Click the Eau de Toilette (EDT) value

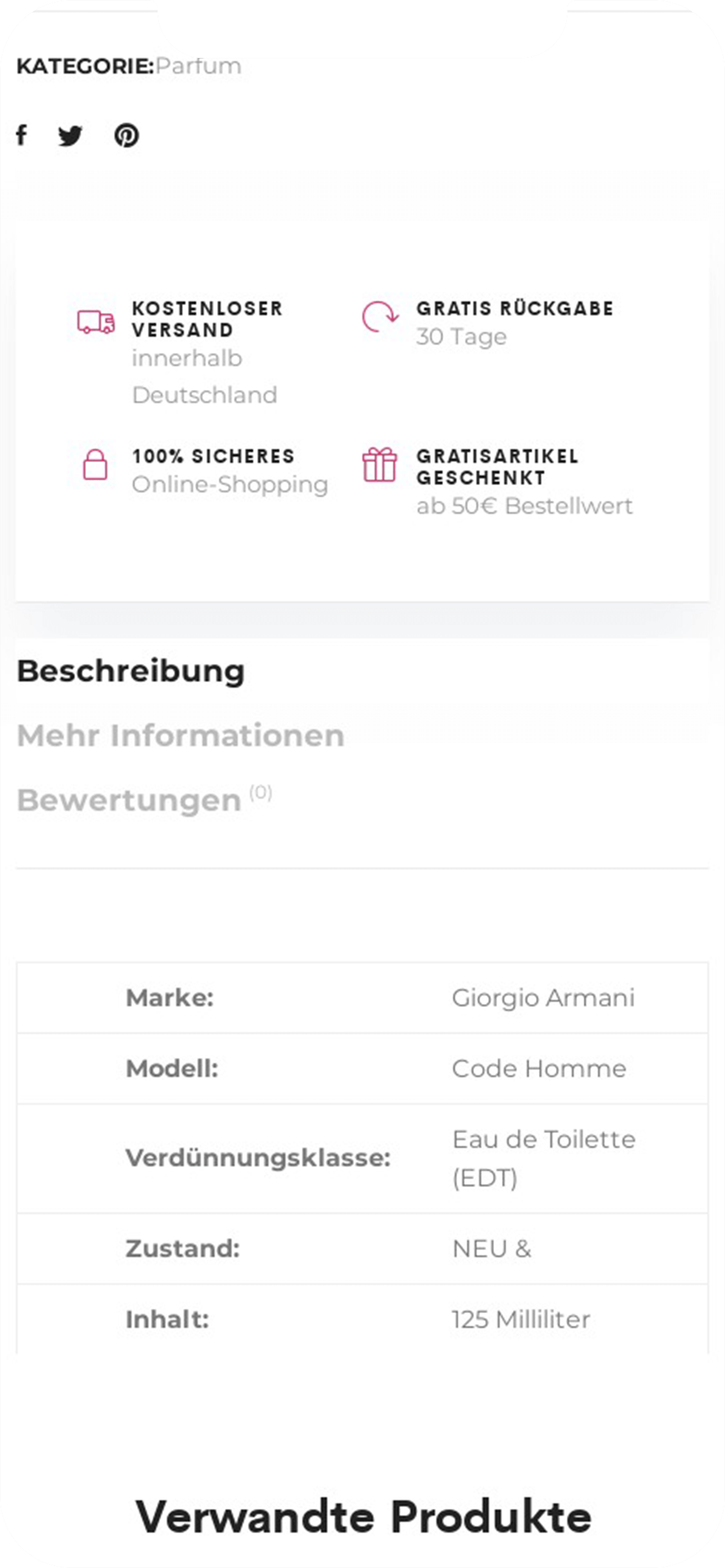tap(544, 1159)
